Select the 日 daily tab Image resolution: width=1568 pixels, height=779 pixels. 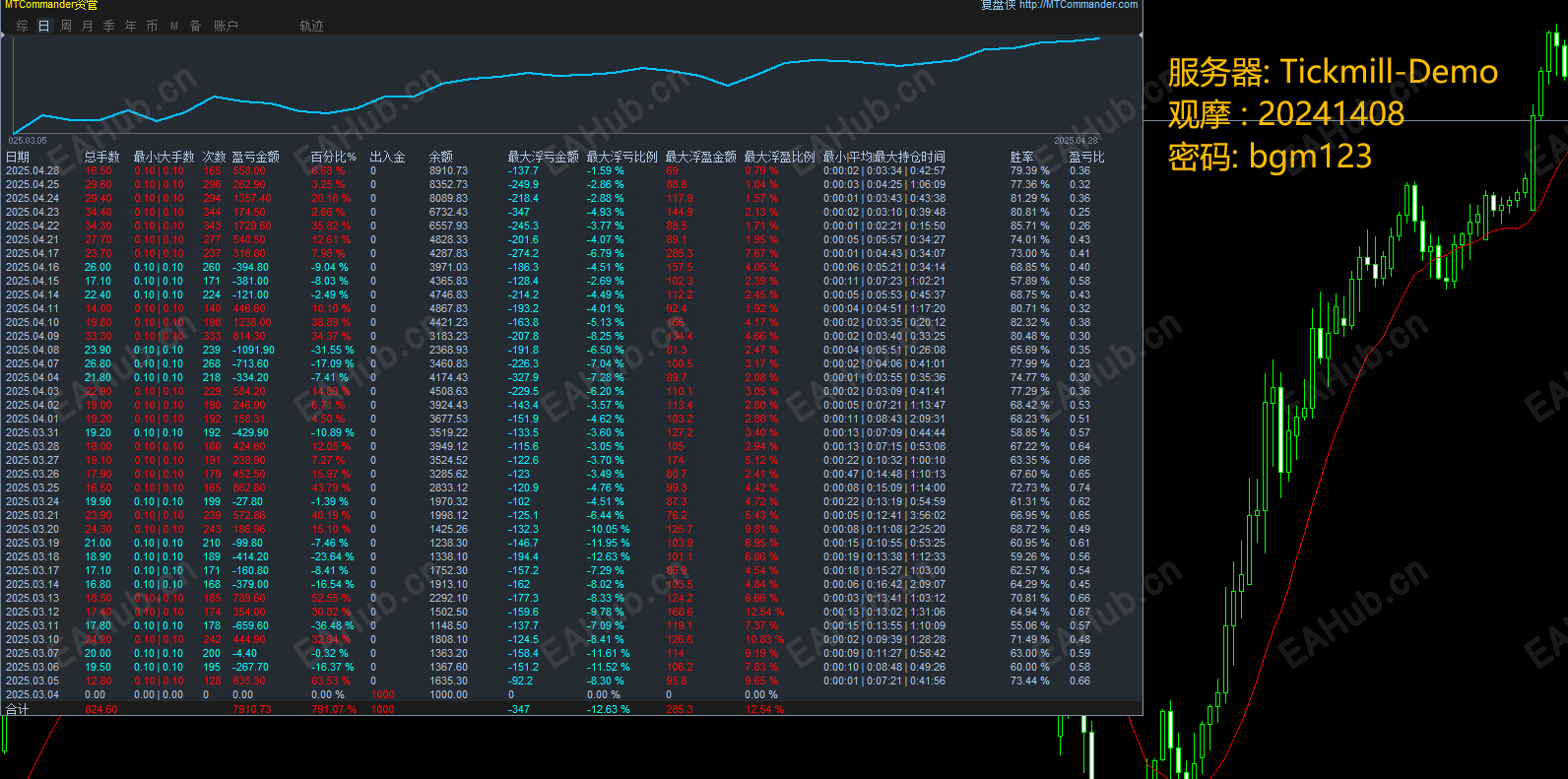(x=44, y=26)
